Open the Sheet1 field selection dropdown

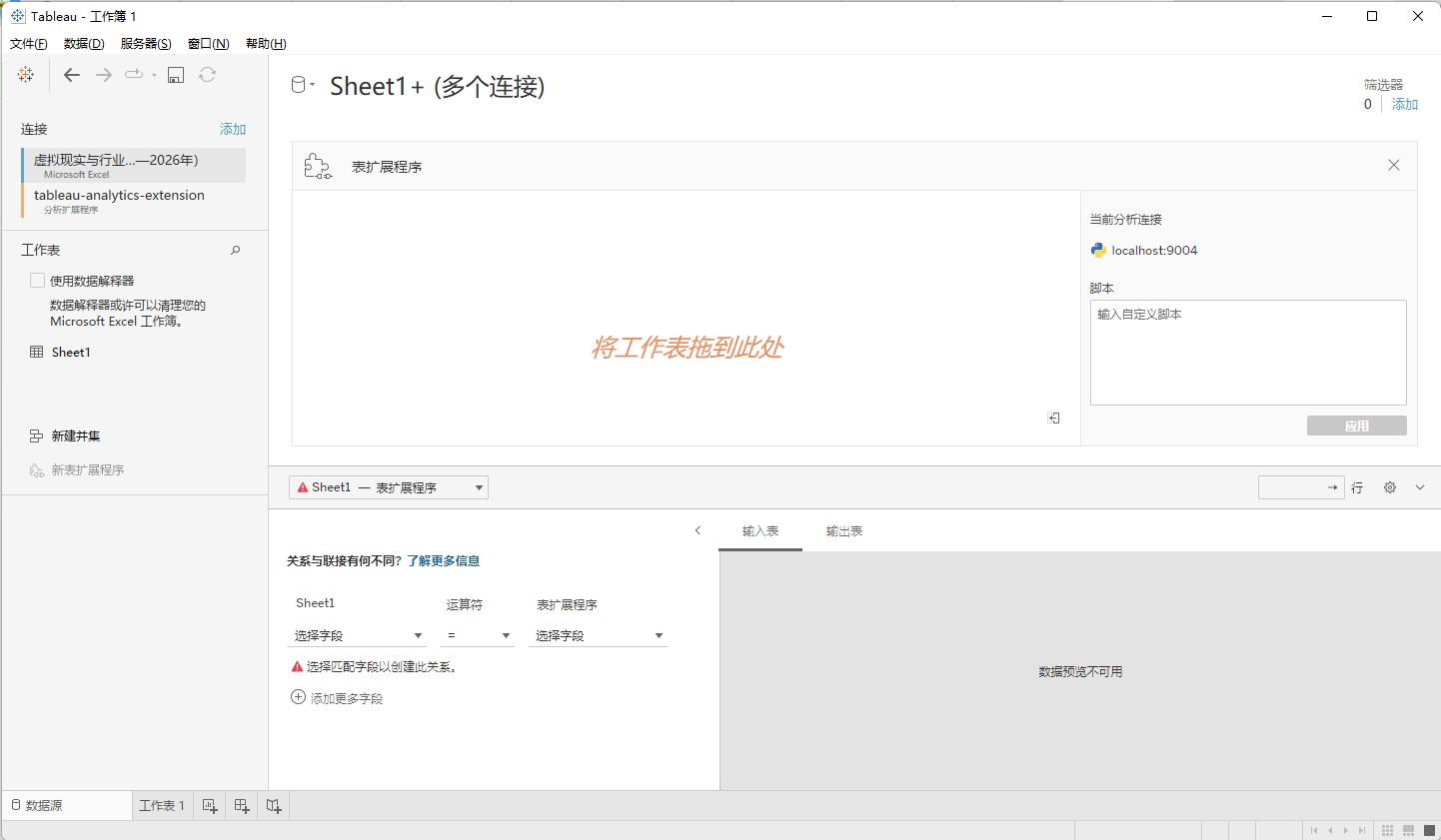pos(358,635)
